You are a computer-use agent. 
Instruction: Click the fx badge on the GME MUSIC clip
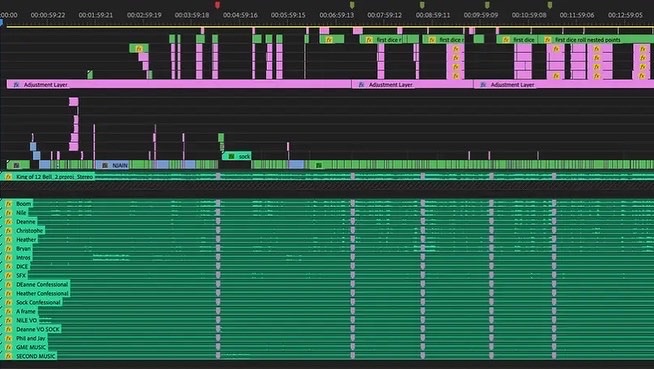(9, 347)
